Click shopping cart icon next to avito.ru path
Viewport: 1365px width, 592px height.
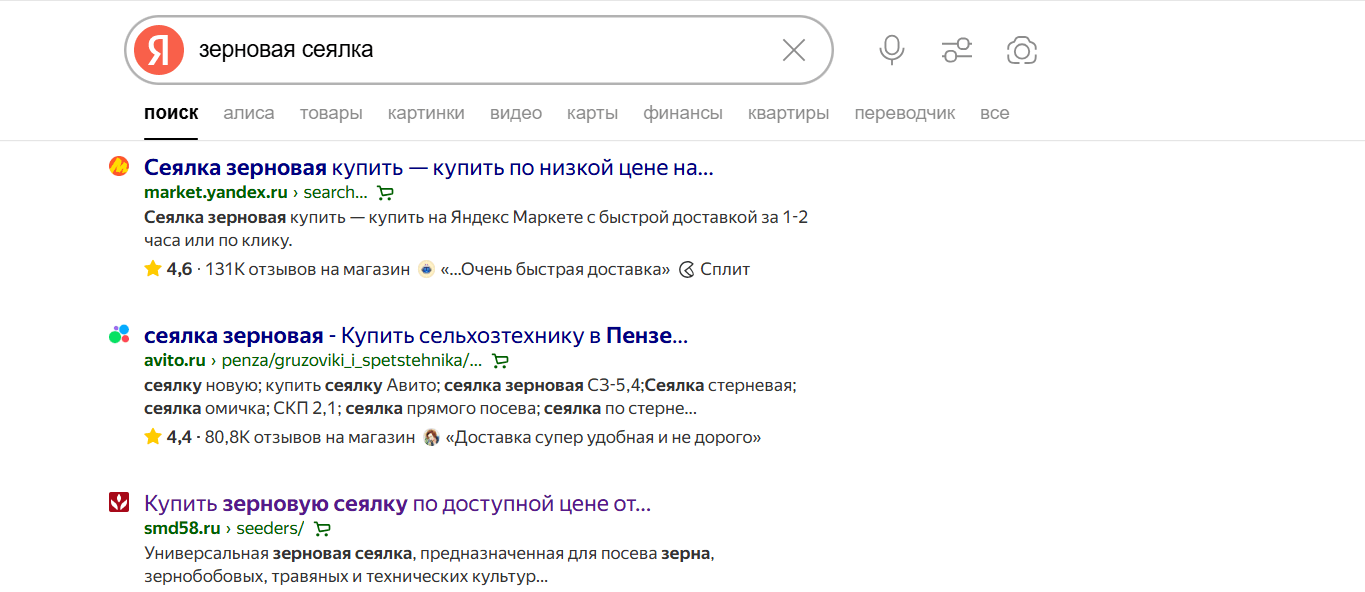501,361
